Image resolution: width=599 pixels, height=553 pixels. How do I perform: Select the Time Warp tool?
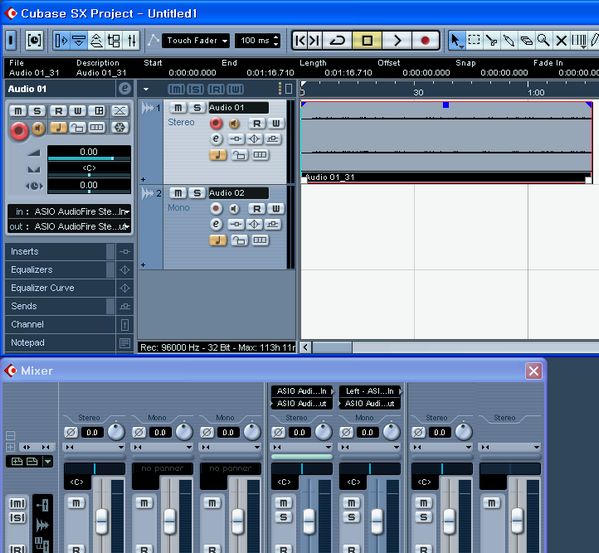pyautogui.click(x=578, y=40)
